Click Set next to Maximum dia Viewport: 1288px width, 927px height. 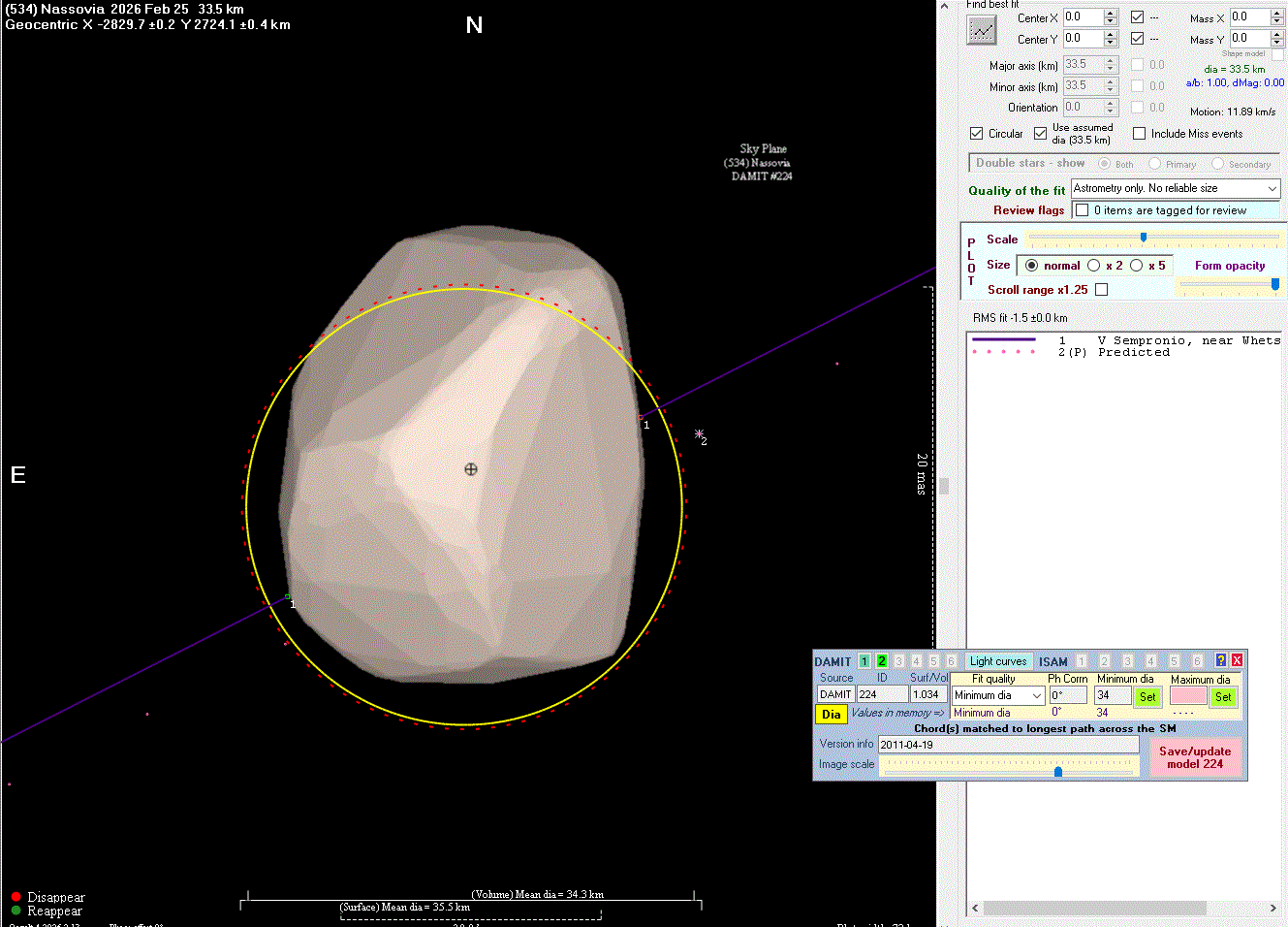(1223, 696)
